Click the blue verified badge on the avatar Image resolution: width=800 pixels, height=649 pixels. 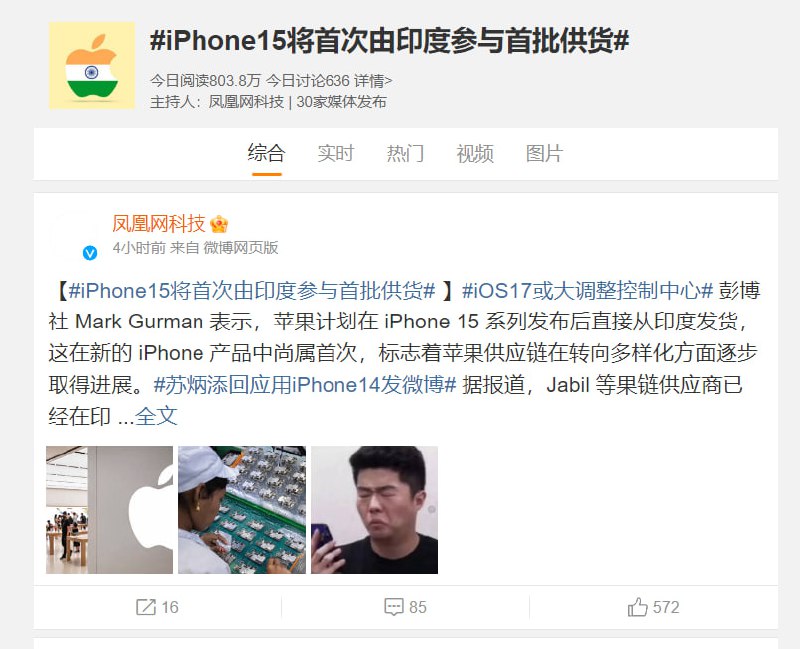point(90,253)
